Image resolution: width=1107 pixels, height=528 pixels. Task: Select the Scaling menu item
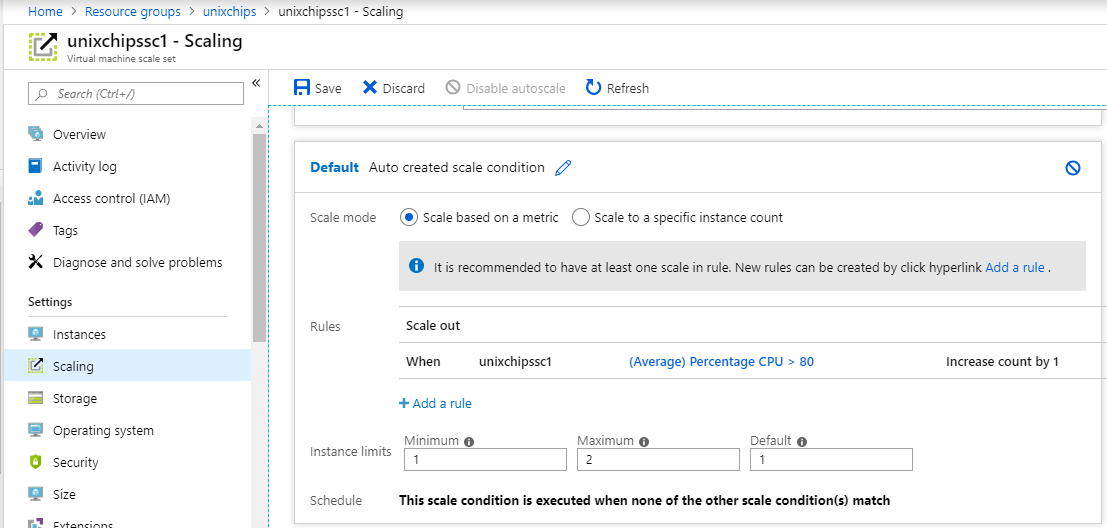click(127, 366)
